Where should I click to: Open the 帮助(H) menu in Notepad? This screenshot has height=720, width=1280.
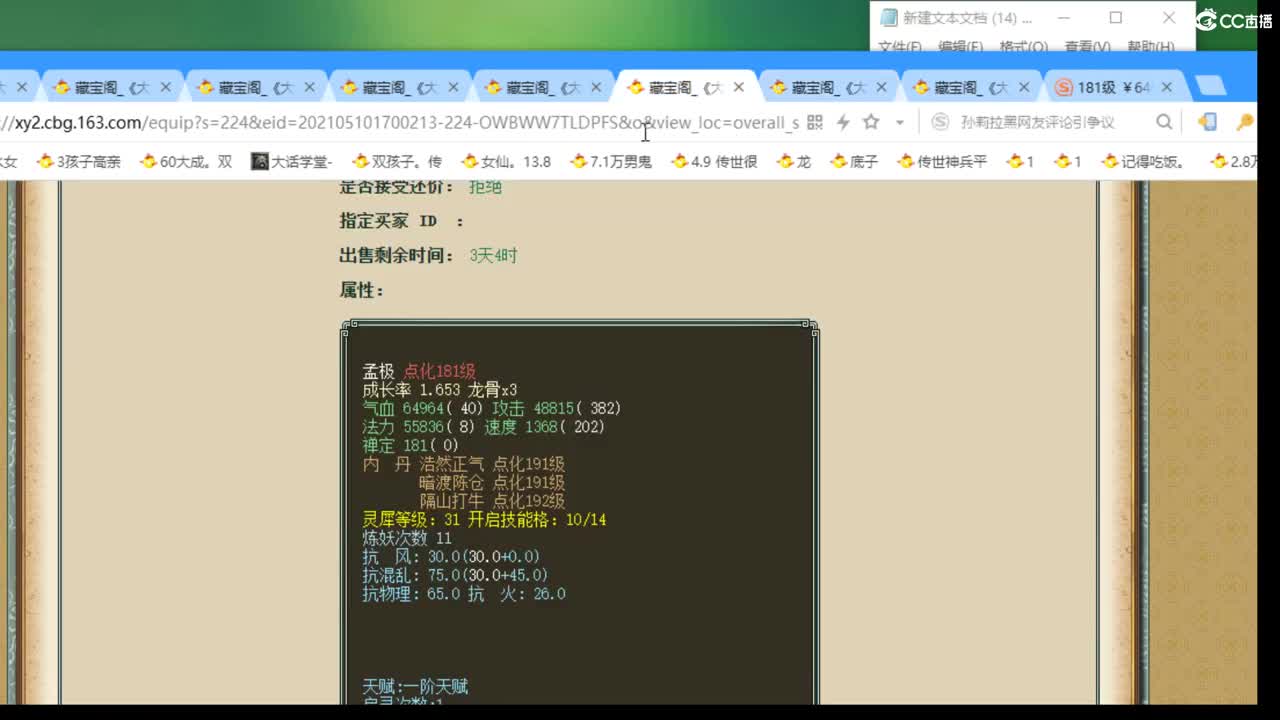pyautogui.click(x=1151, y=46)
